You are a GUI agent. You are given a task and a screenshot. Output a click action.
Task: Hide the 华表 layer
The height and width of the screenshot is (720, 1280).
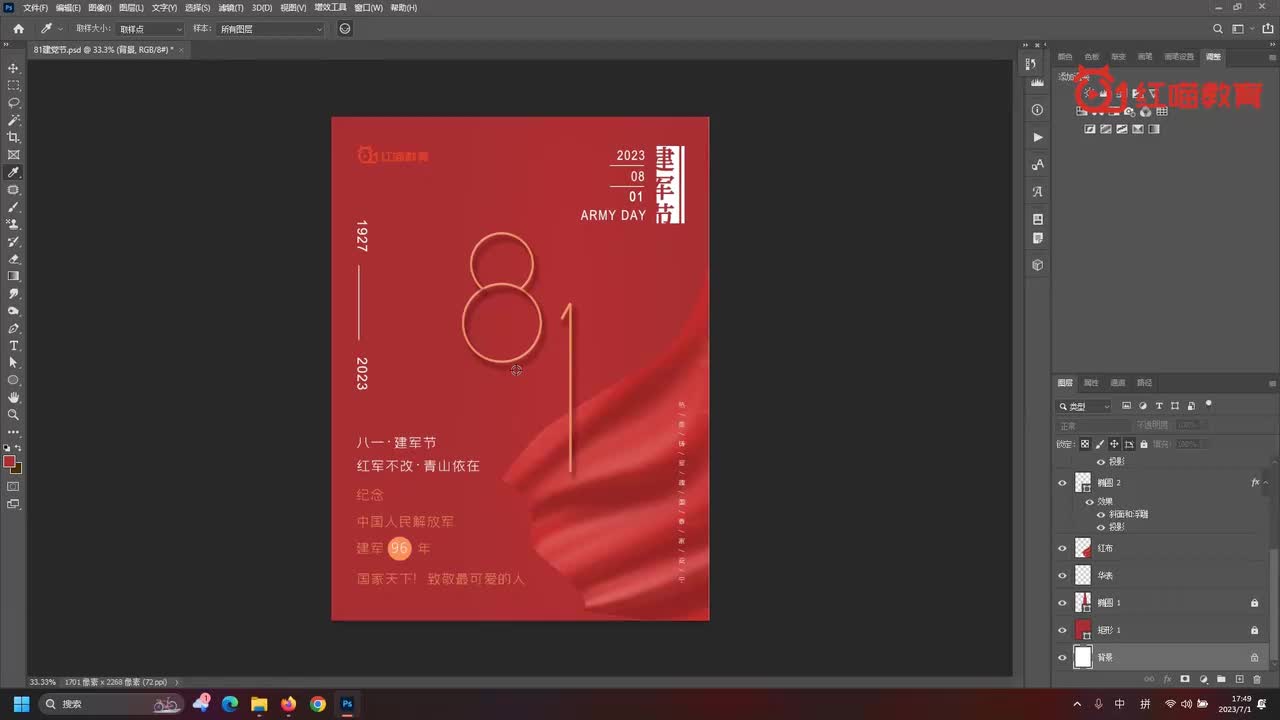[1062, 575]
